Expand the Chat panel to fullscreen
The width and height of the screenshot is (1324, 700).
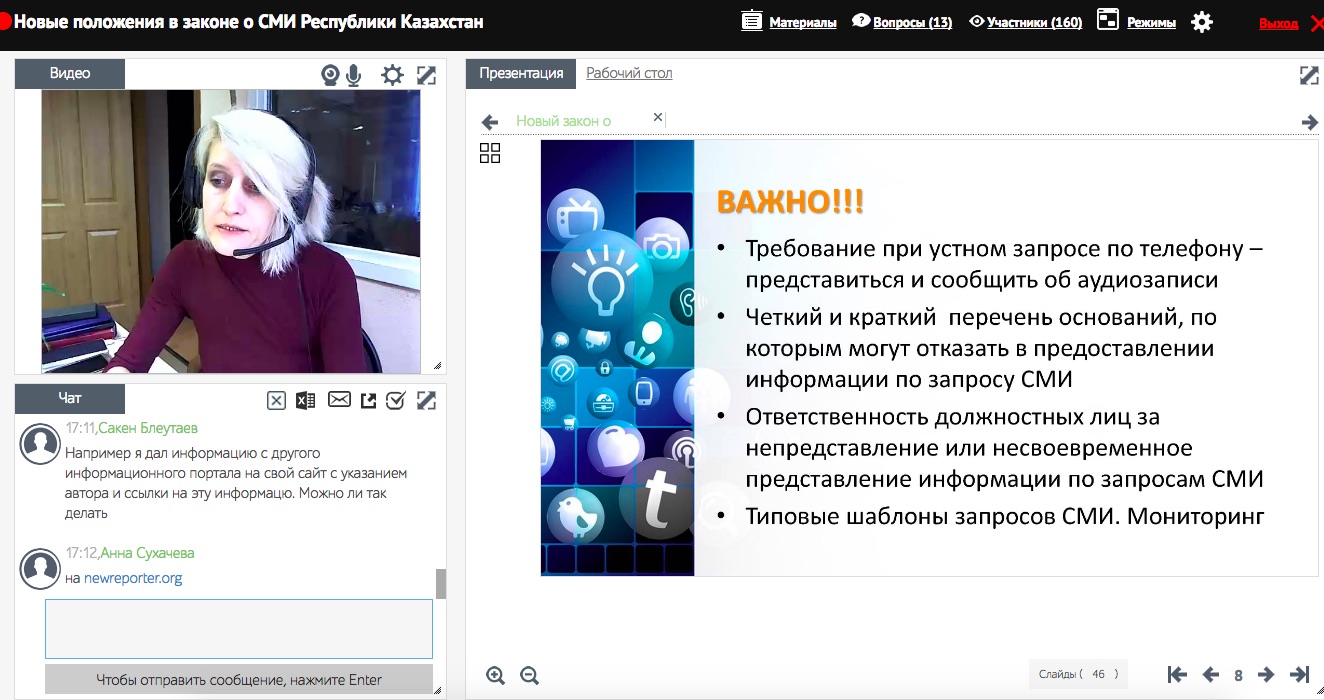[x=427, y=400]
